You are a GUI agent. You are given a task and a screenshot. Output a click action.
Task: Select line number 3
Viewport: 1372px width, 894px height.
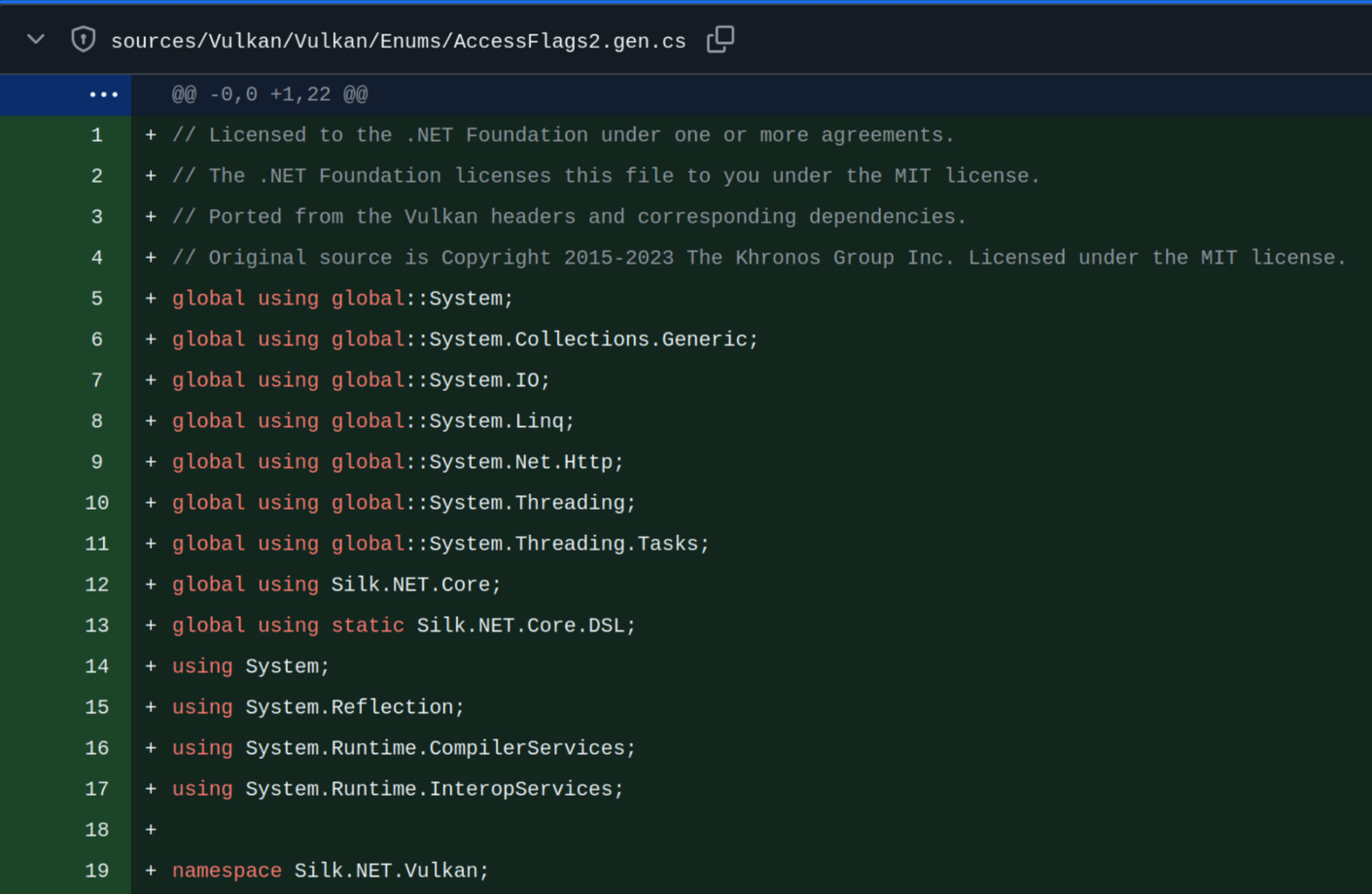(96, 217)
